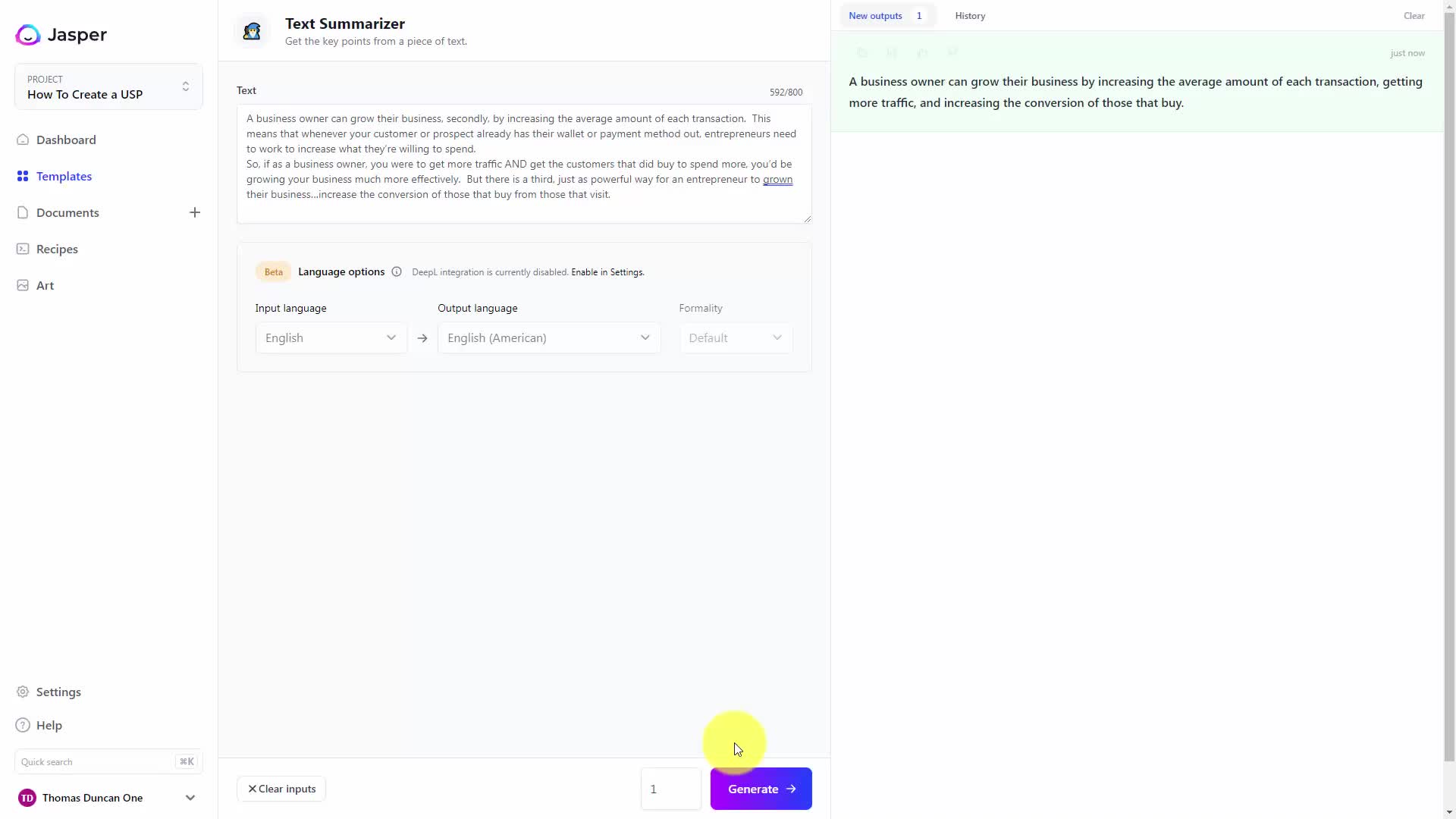Image resolution: width=1456 pixels, height=819 pixels.
Task: Add a new document with plus icon
Action: click(195, 212)
